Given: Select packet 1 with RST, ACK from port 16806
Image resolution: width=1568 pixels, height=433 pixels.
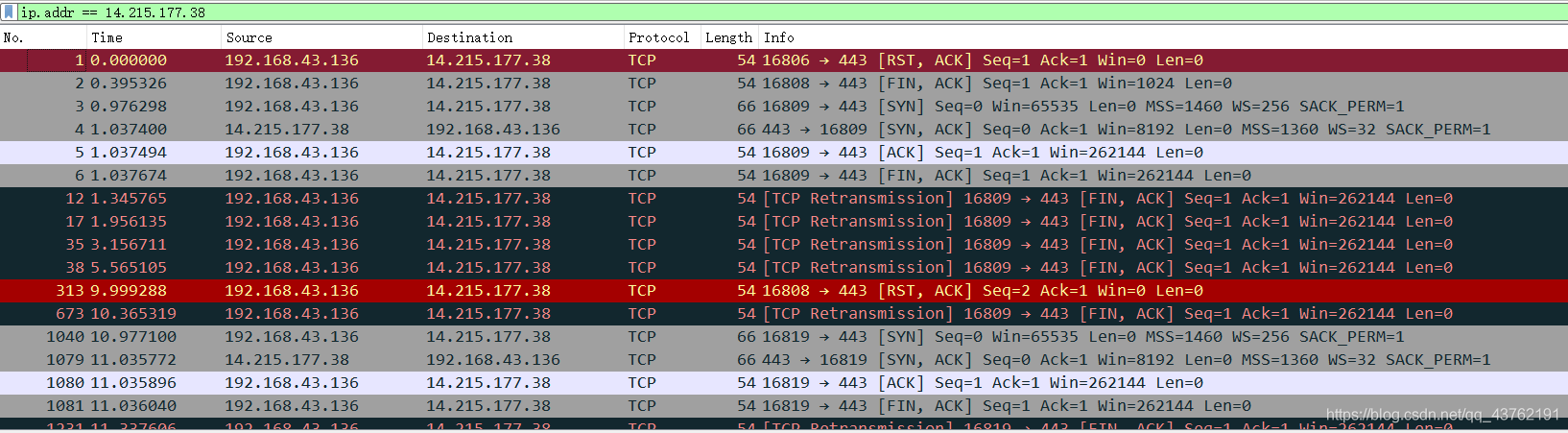Looking at the screenshot, I should pyautogui.click(x=784, y=60).
